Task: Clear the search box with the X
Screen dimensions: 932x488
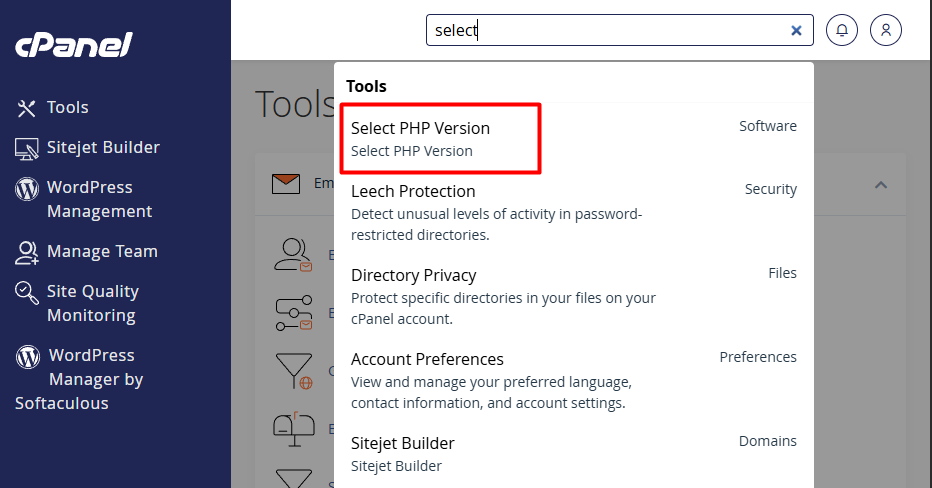Action: point(796,30)
